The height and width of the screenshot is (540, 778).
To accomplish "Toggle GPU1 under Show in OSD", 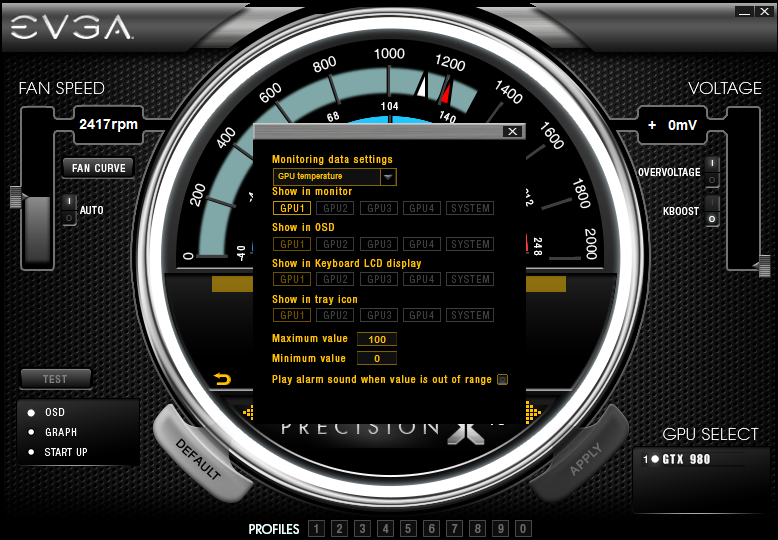I will point(292,244).
